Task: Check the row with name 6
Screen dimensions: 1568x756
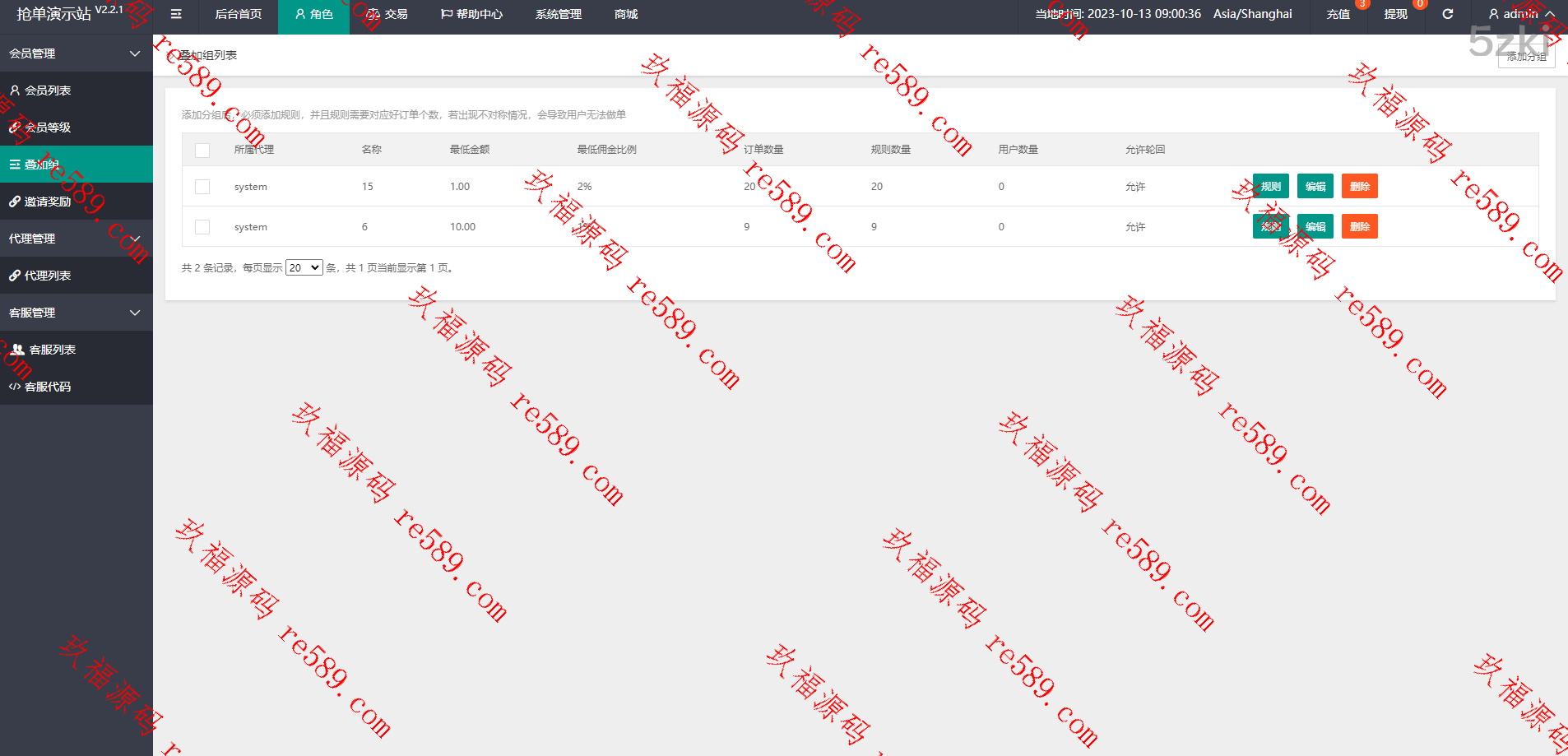Action: pyautogui.click(x=202, y=227)
